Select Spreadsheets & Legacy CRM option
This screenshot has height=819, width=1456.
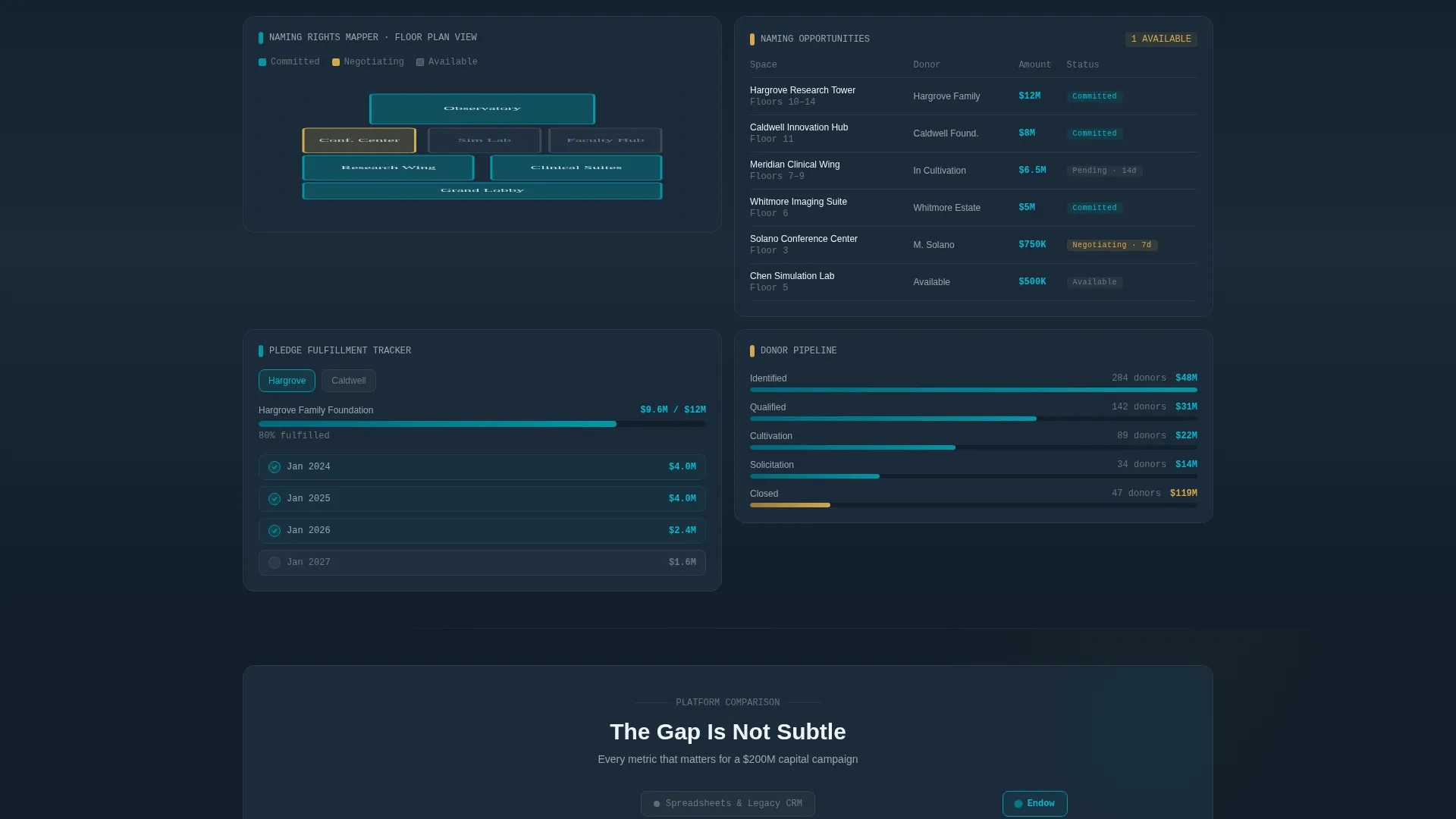click(728, 804)
